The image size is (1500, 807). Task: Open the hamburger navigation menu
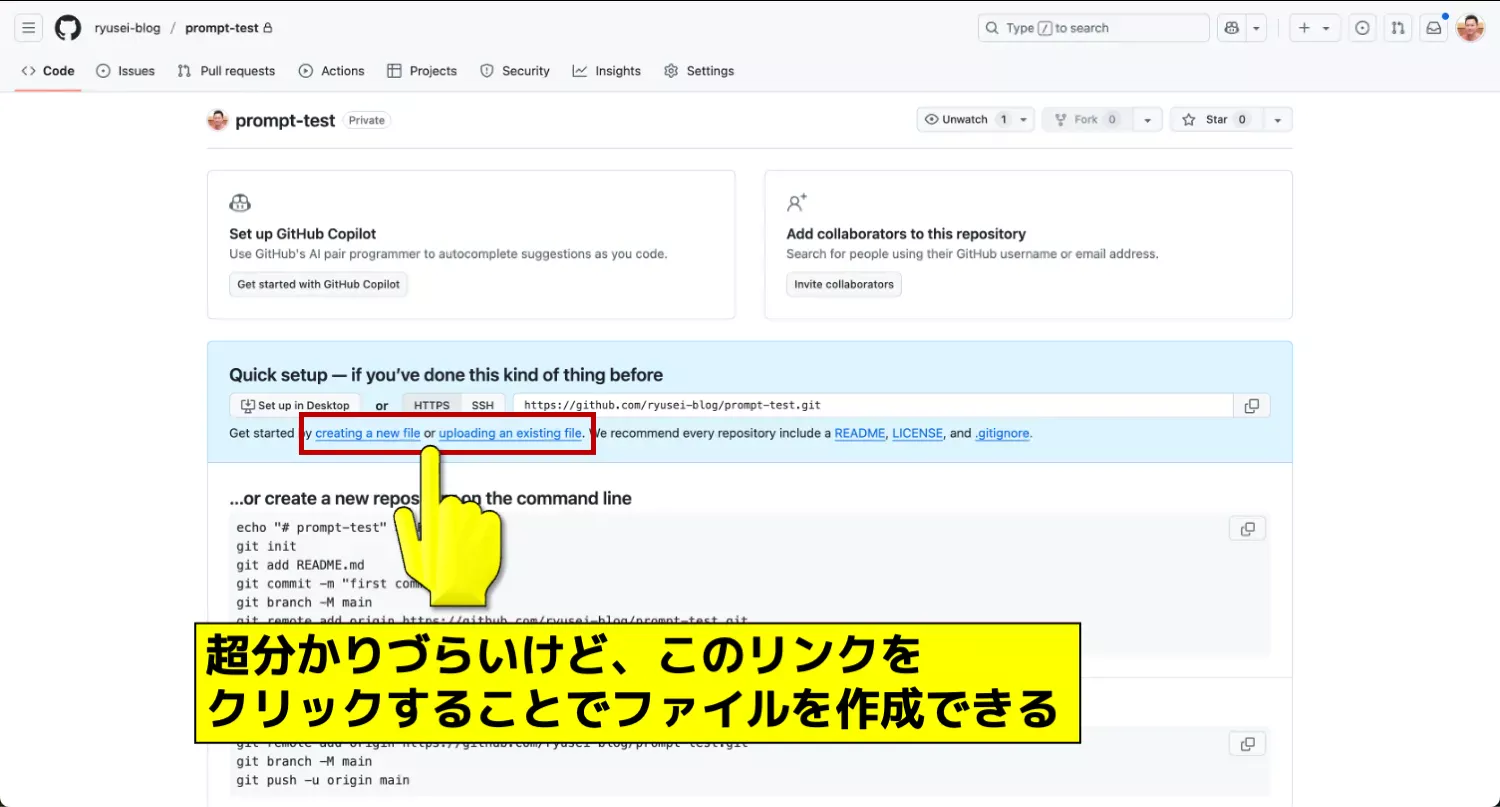coord(29,28)
